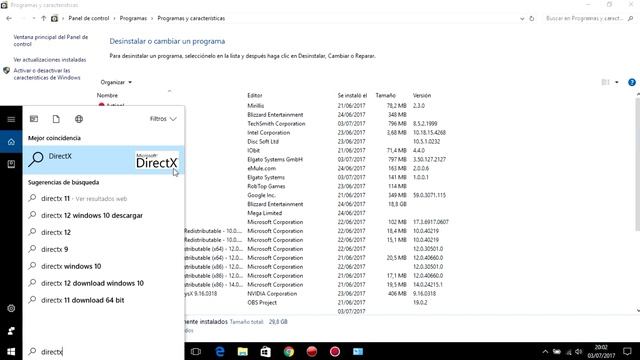Open the clock showing 20:02 in the taskbar

click(601, 351)
